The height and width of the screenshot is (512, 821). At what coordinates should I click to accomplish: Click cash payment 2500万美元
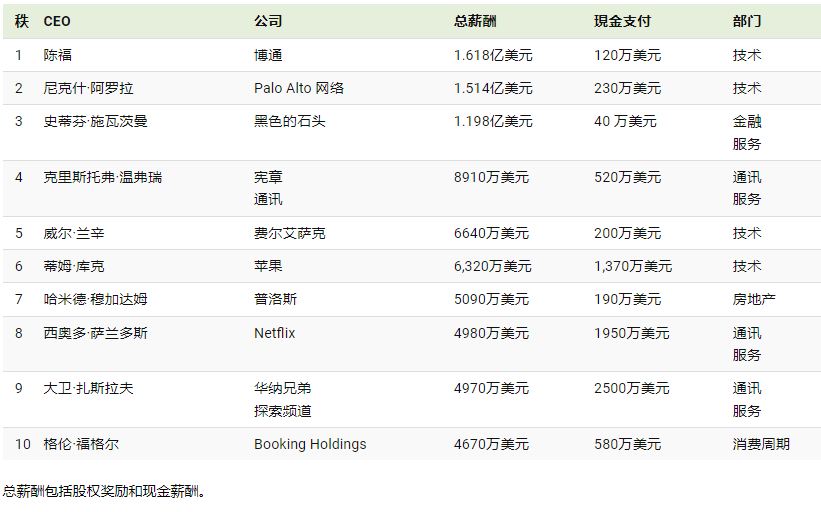(x=631, y=388)
